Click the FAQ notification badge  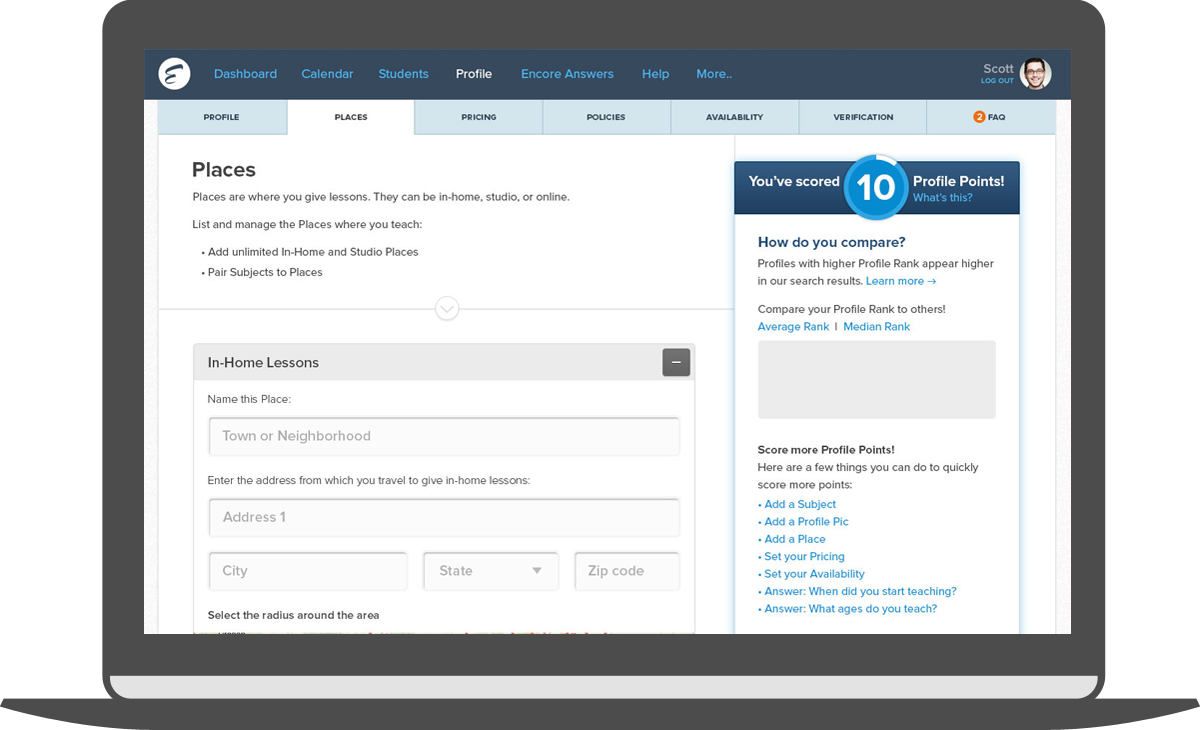point(978,117)
